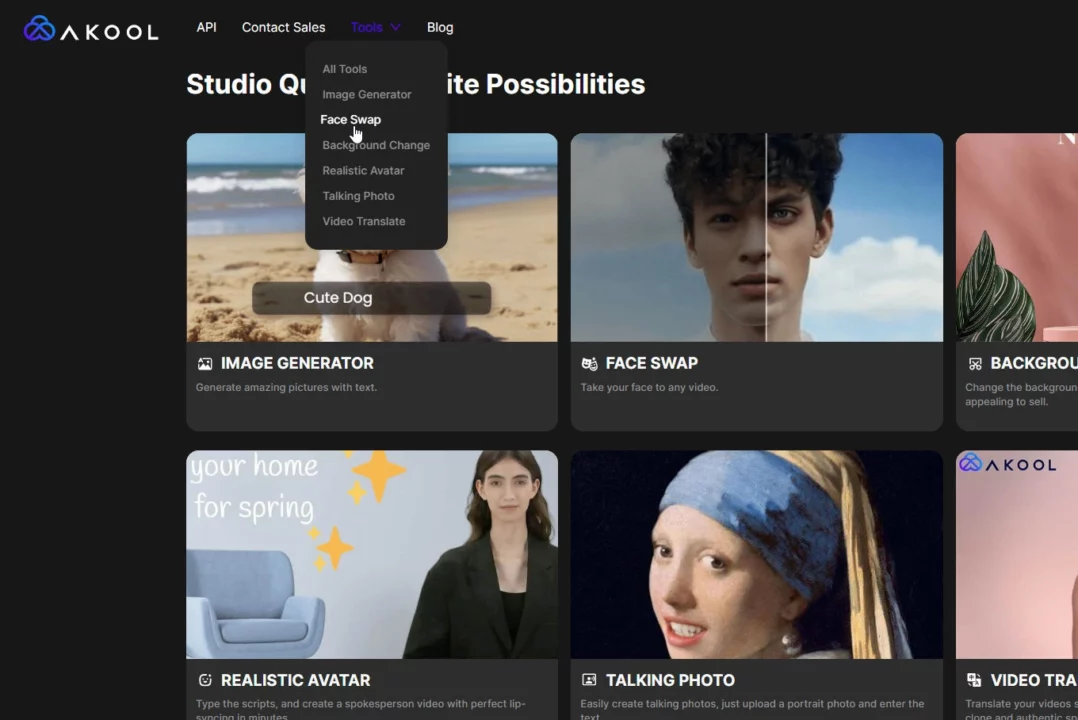Screen dimensions: 1078x720
Task: Choose Background Change from the Tools menu
Action: [x=376, y=144]
